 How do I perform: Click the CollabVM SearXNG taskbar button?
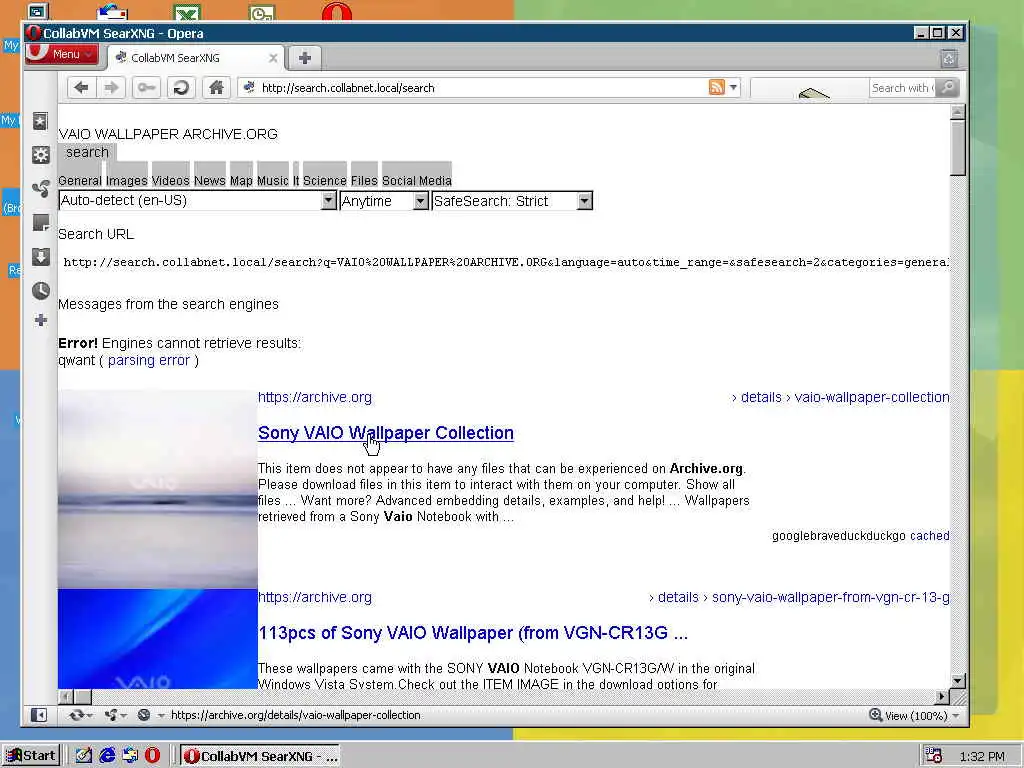coord(260,756)
